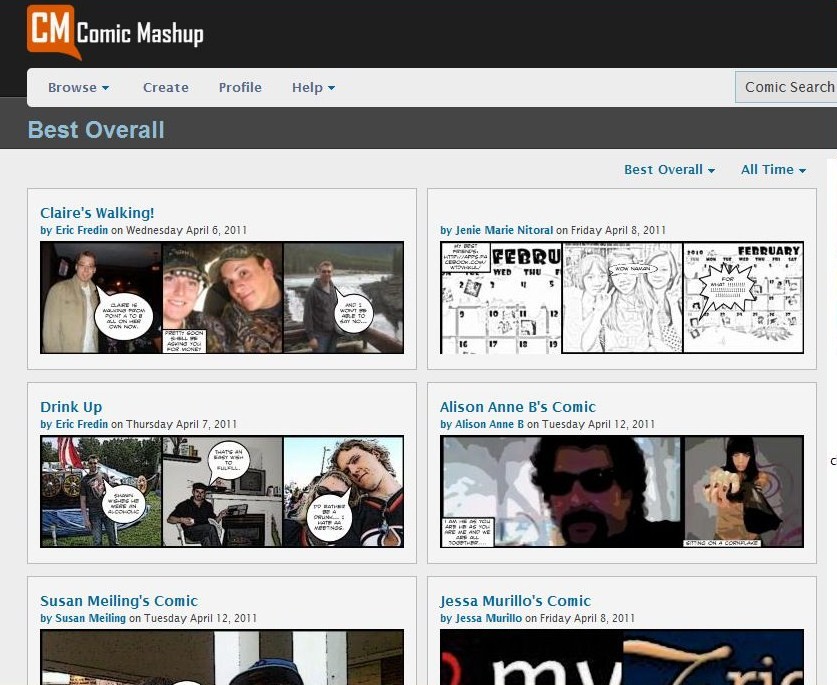
Task: Open the Drink Up comic title
Action: 71,407
